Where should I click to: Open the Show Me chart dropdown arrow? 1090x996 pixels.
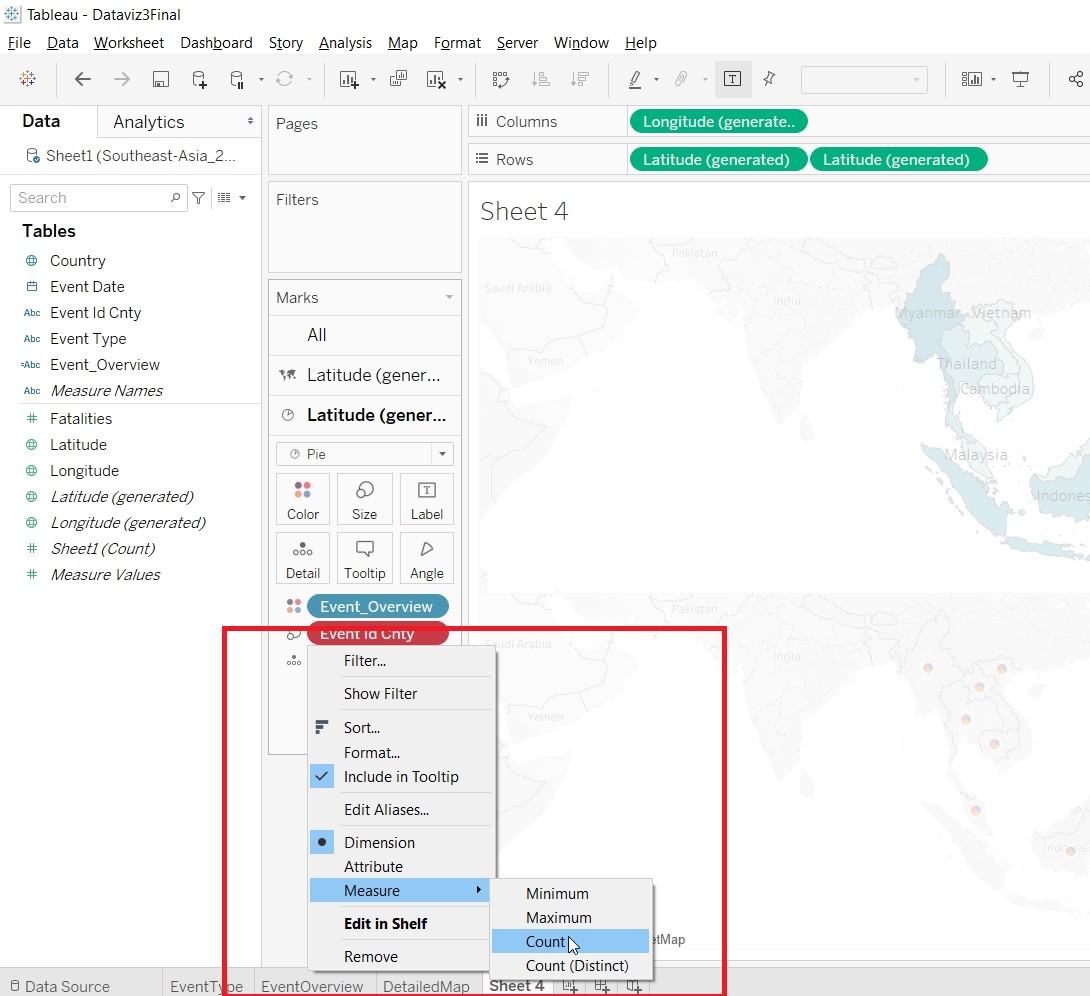point(993,80)
